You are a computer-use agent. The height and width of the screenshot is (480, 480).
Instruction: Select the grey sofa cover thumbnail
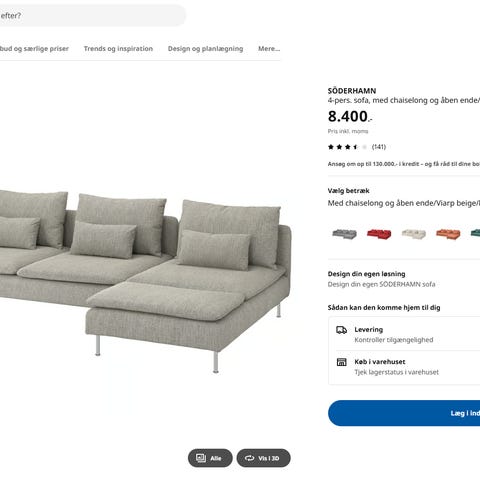point(344,234)
